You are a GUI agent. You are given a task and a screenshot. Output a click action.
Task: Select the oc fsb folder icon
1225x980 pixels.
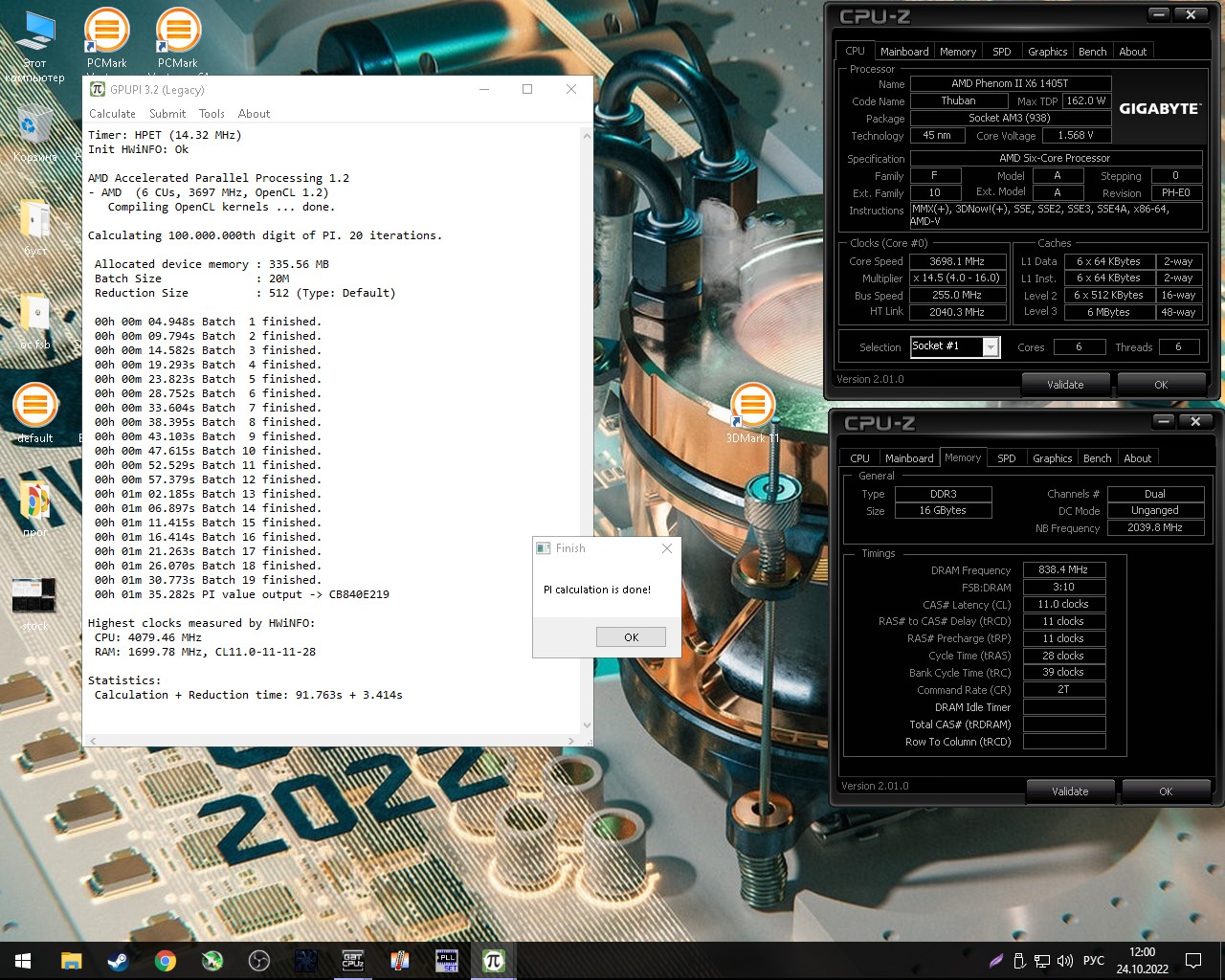(x=35, y=321)
